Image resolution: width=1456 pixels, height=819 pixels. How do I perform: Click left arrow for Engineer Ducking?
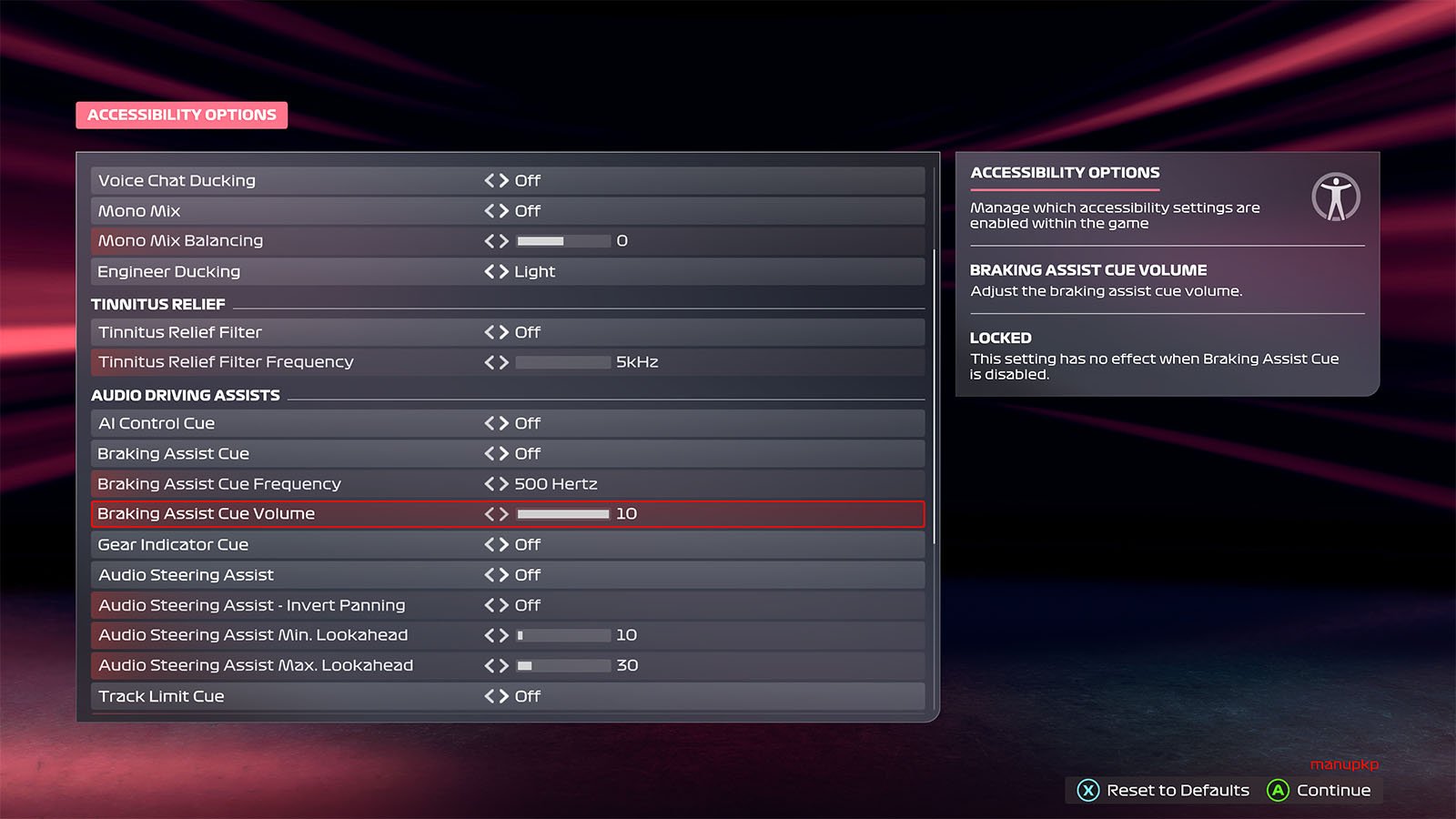490,271
